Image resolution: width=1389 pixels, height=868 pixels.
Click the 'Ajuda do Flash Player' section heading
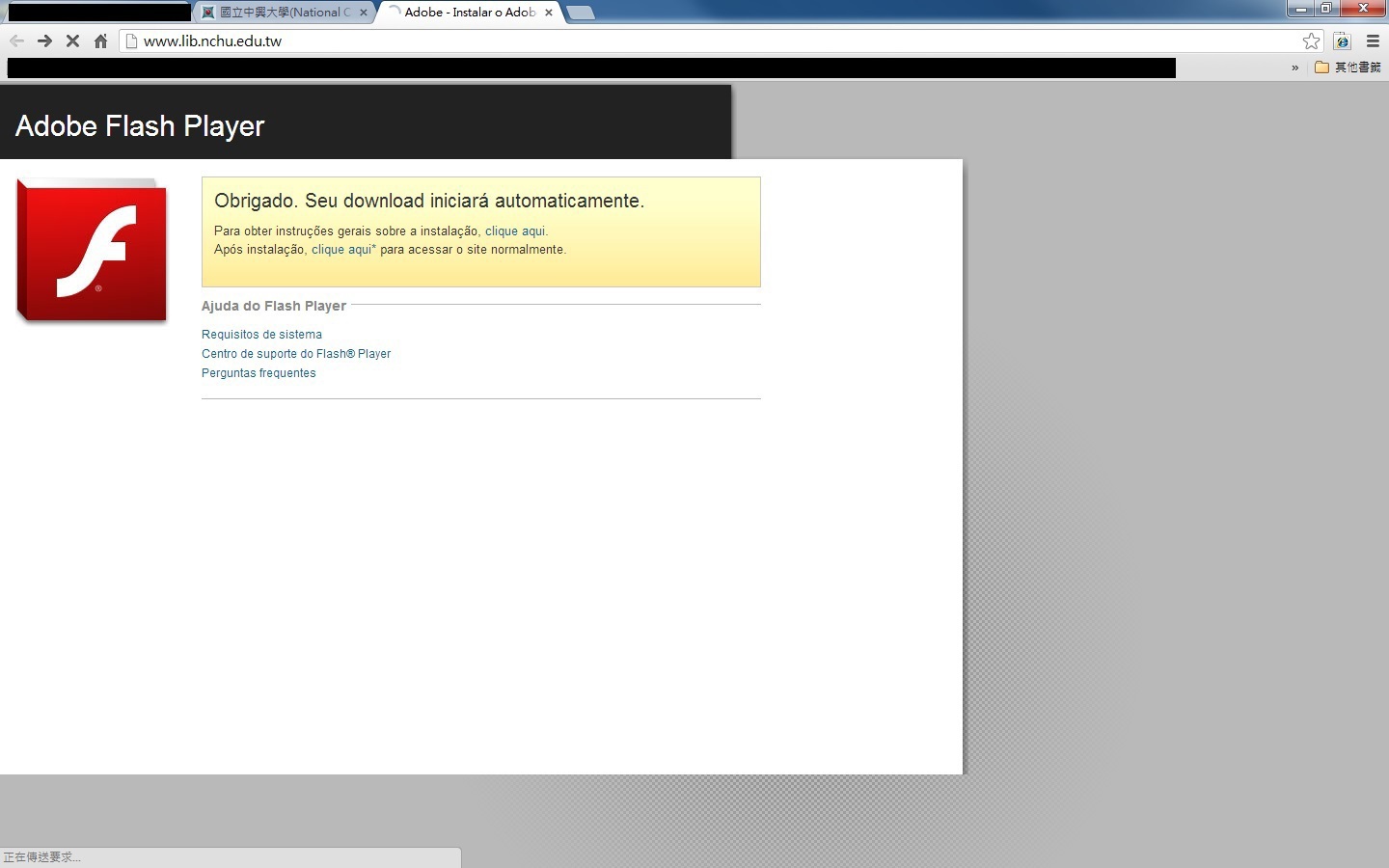click(x=274, y=306)
